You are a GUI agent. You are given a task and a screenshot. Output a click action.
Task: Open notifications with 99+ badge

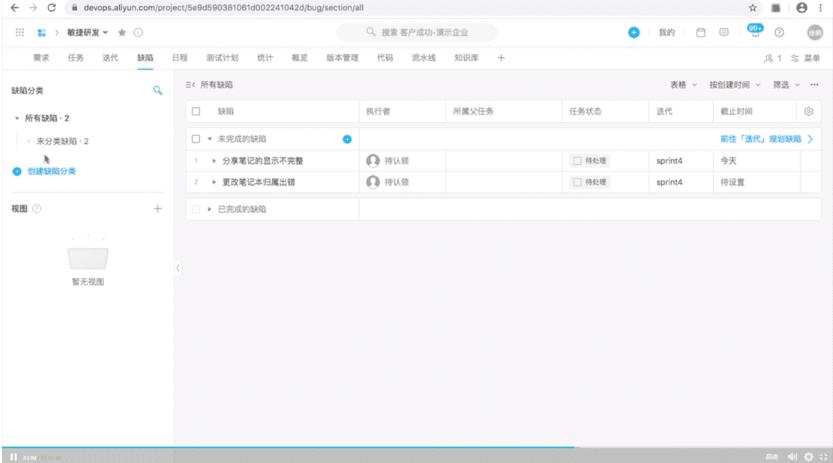coord(755,31)
